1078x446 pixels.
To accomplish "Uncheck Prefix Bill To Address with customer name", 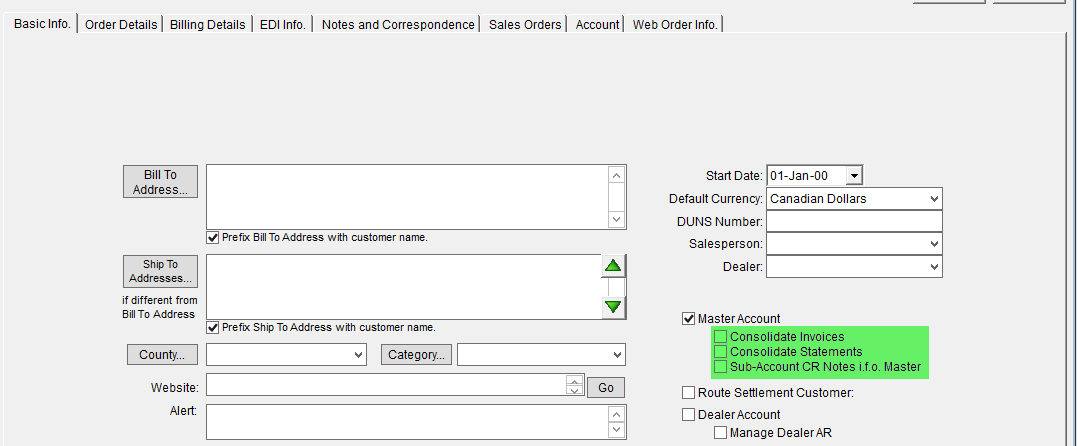I will click(x=212, y=237).
